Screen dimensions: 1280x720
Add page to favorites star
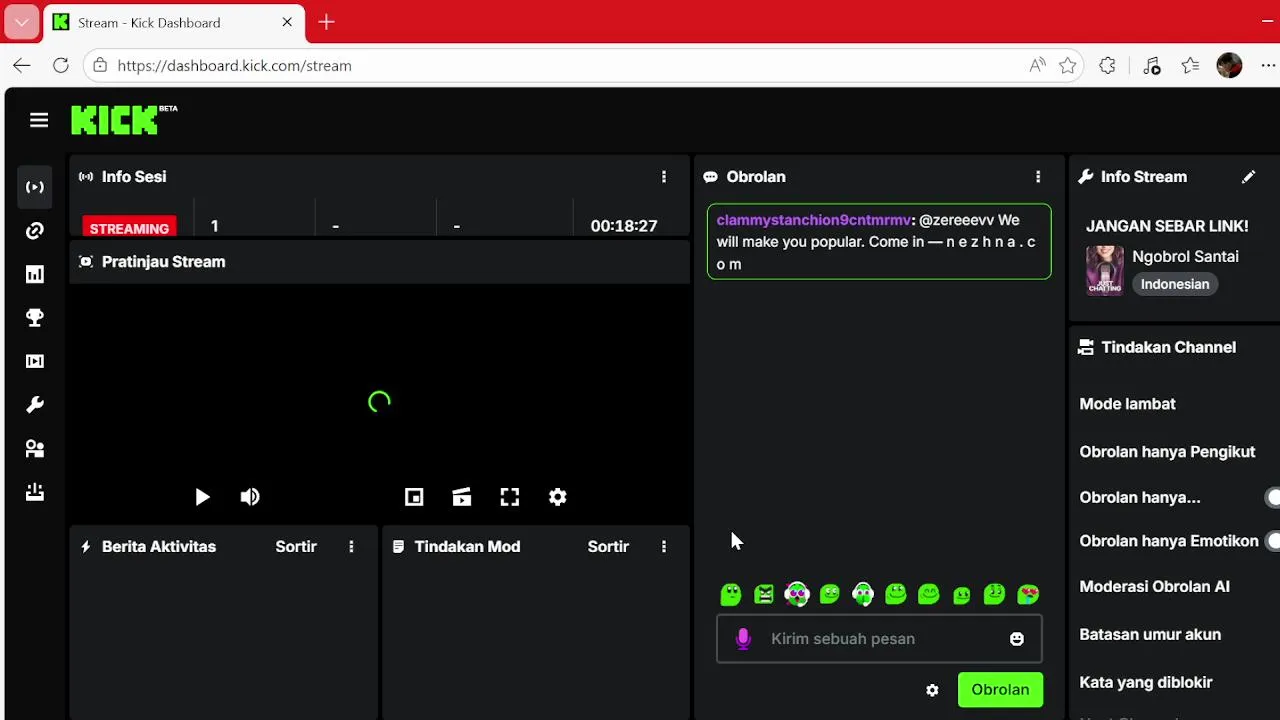point(1068,66)
